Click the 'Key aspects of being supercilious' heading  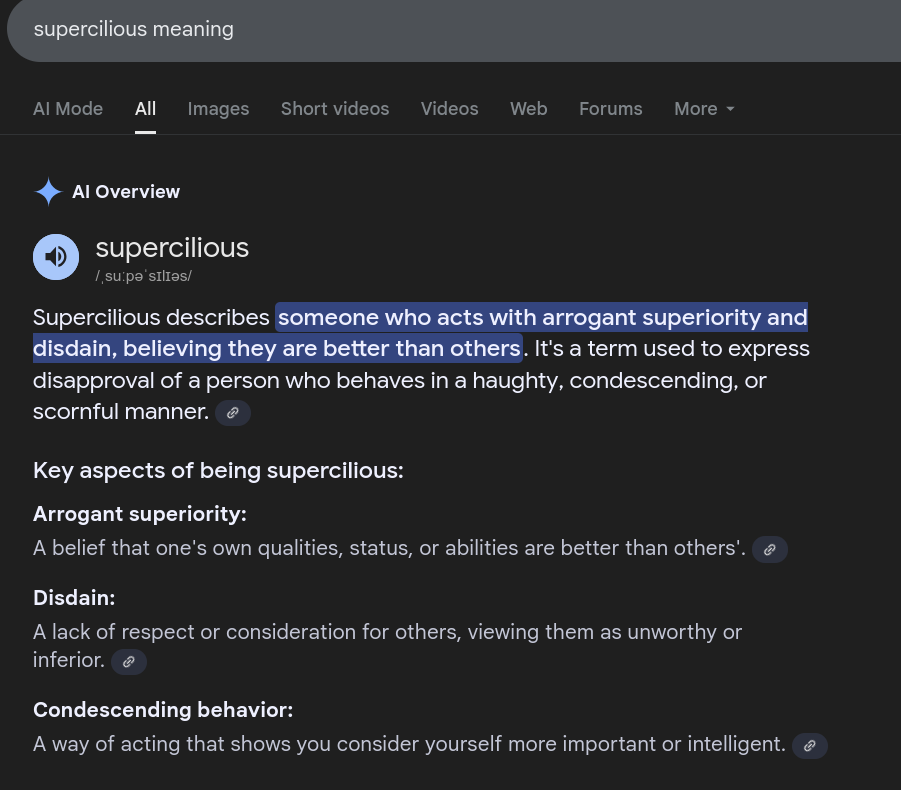tap(218, 471)
